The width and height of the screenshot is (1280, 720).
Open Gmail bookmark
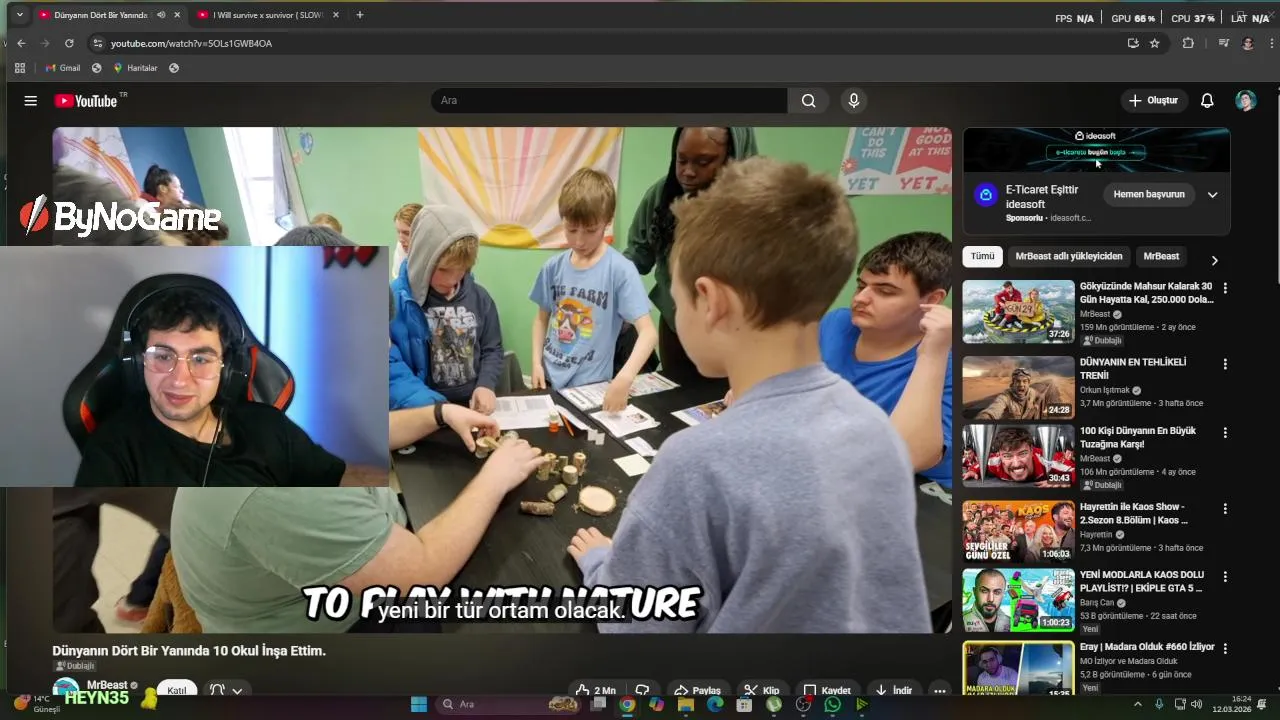click(x=63, y=68)
